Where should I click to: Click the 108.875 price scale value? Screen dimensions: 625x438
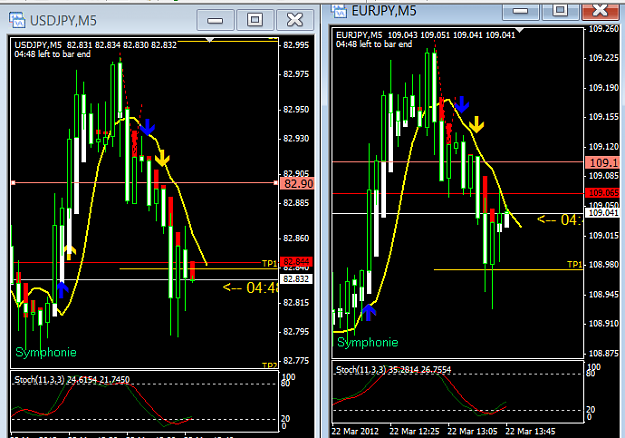(604, 353)
